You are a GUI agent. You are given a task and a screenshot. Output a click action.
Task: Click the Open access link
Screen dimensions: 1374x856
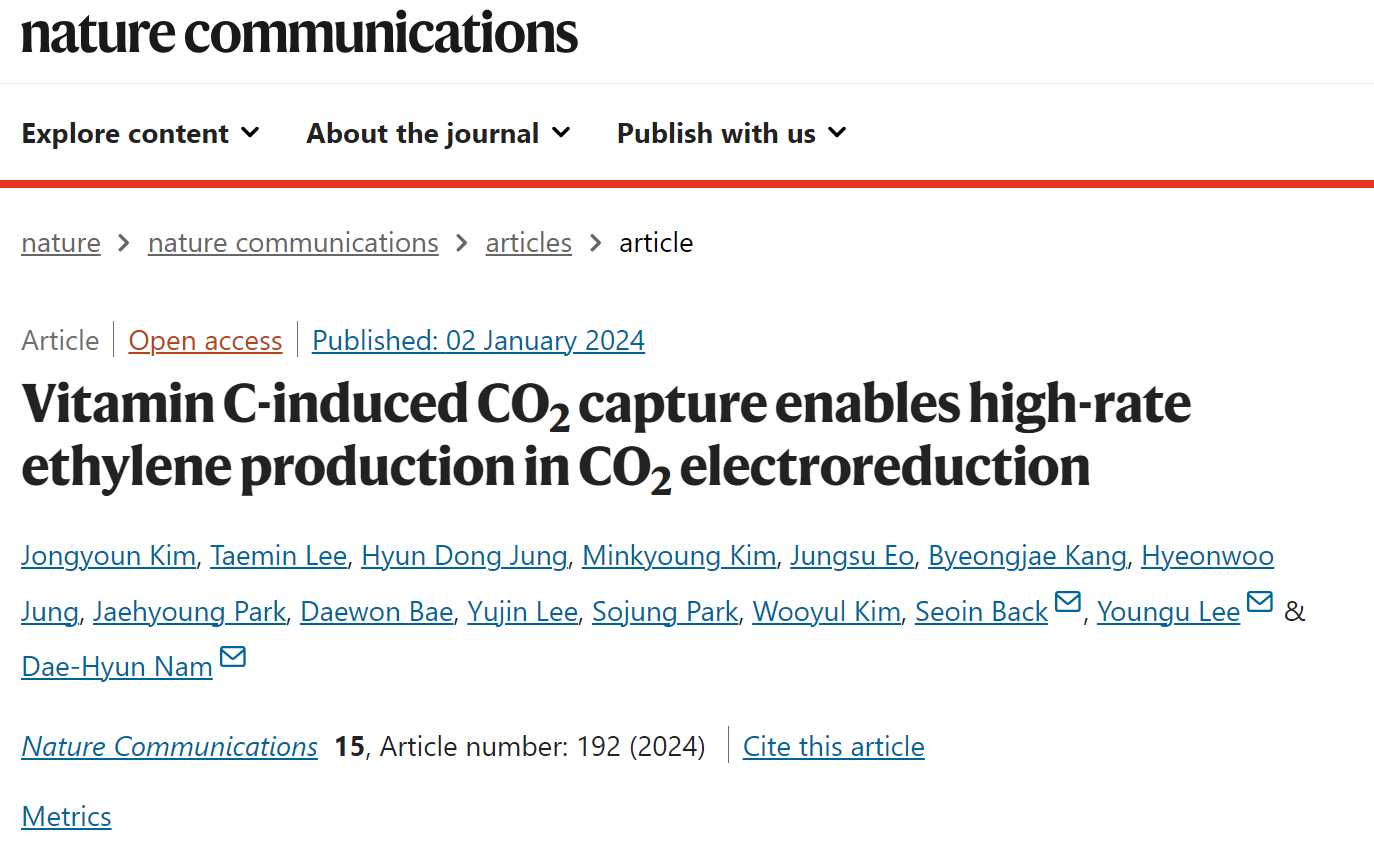click(x=206, y=341)
